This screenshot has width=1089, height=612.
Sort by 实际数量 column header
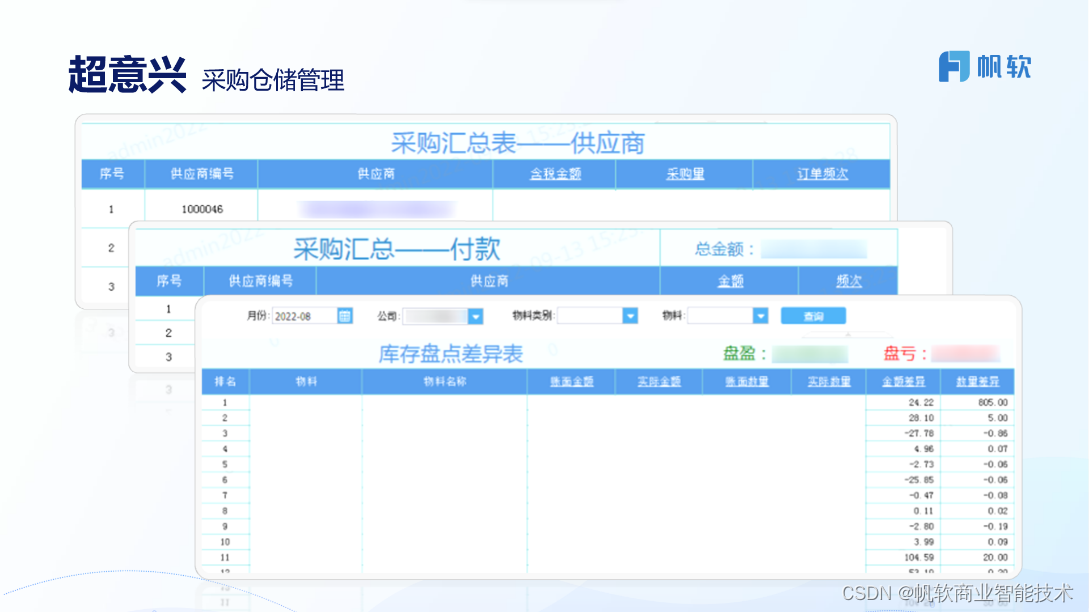coord(829,381)
